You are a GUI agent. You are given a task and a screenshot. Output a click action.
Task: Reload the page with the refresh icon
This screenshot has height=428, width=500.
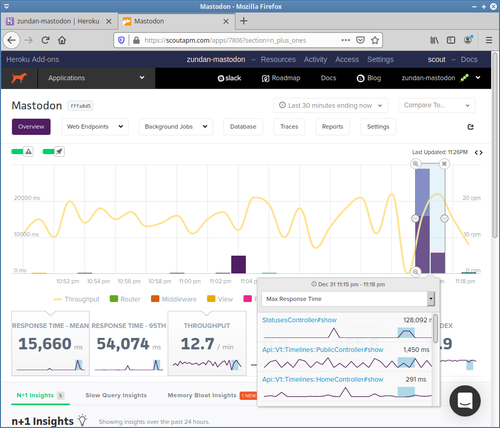click(45, 40)
